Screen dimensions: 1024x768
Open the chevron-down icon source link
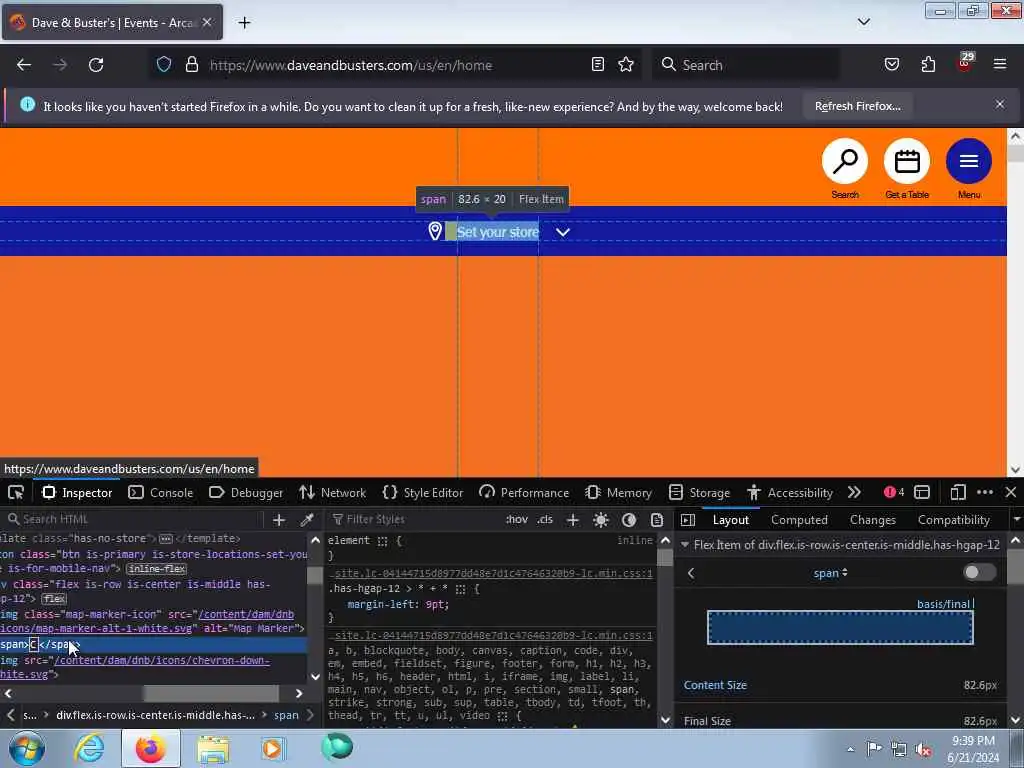[162, 660]
